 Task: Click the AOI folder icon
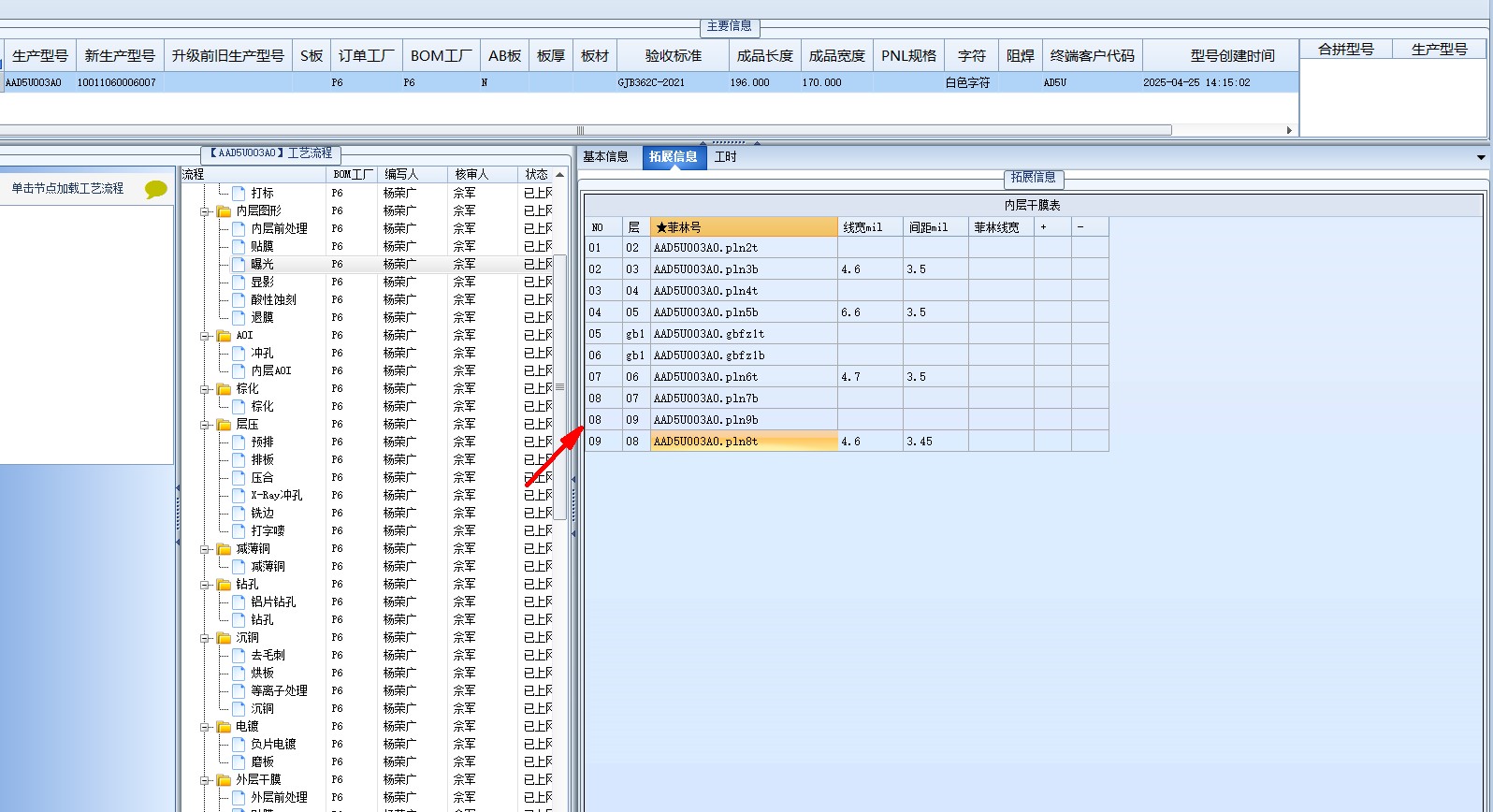pos(225,336)
